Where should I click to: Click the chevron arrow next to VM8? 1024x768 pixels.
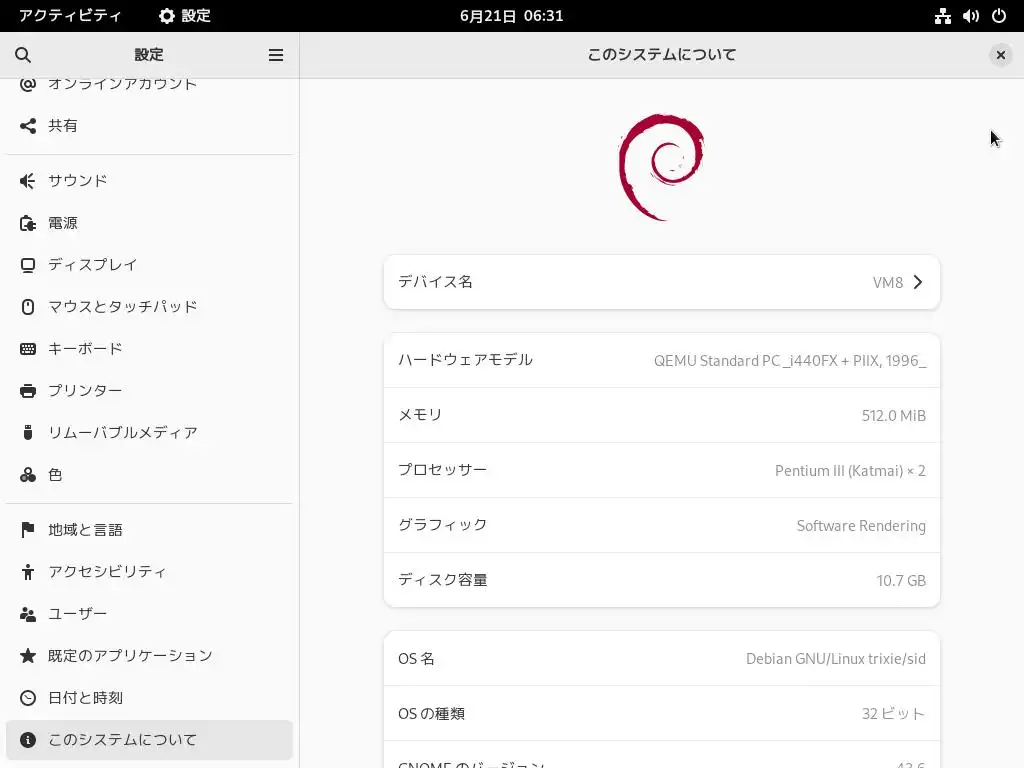tap(918, 282)
